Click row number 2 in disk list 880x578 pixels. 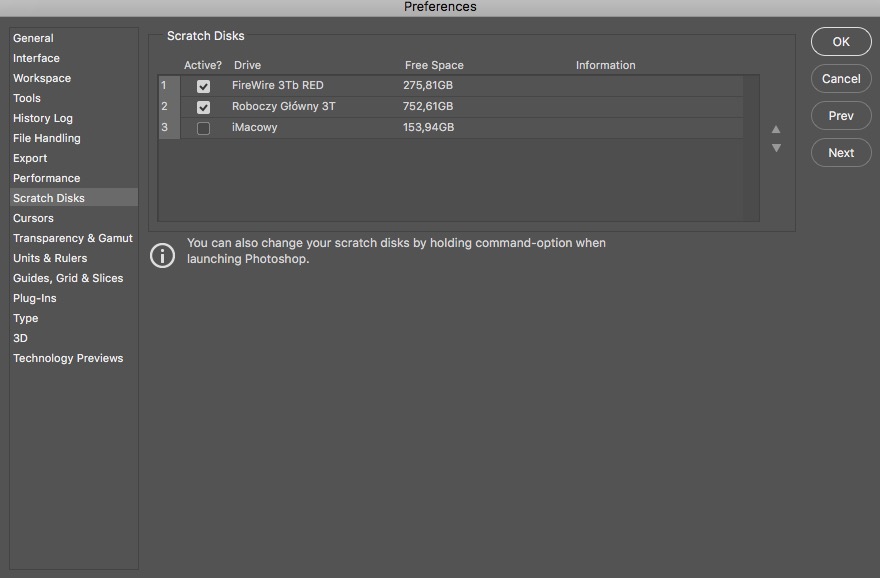169,107
